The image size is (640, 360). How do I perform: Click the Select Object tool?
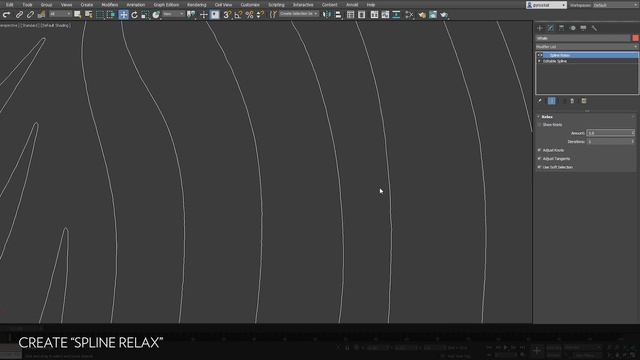pos(77,15)
